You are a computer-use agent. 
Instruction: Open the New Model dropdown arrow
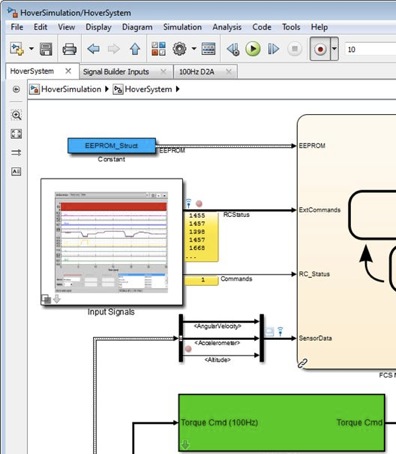point(31,49)
